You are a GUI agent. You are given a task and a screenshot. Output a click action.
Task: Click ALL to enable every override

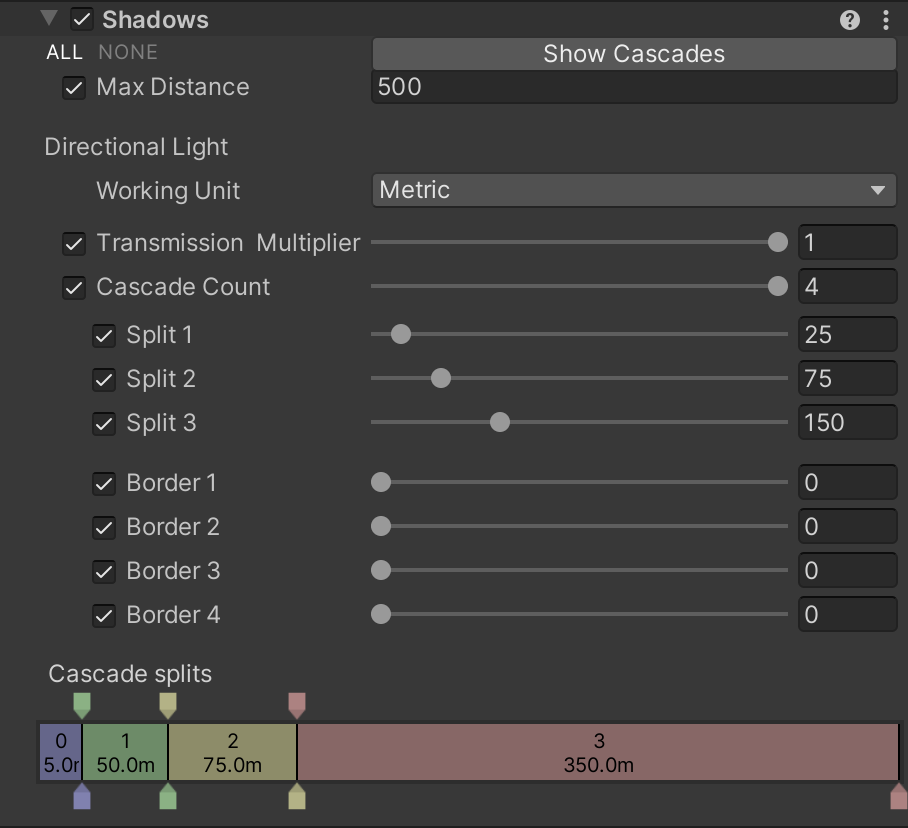coord(64,52)
